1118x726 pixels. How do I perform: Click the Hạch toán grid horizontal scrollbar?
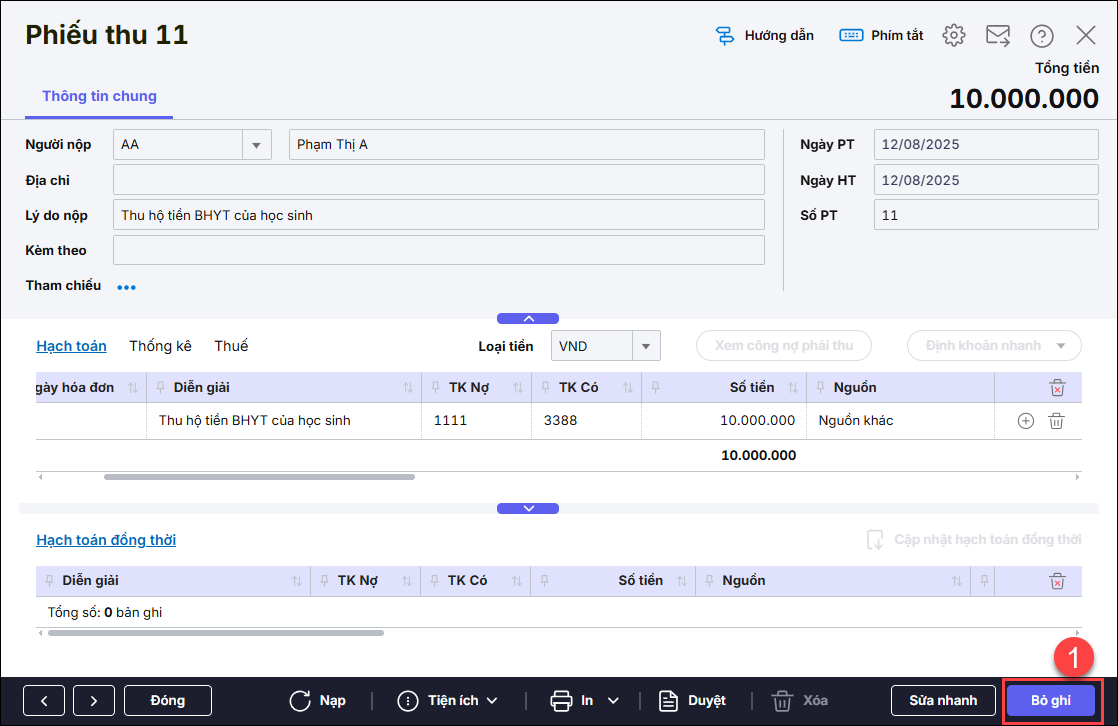(259, 477)
